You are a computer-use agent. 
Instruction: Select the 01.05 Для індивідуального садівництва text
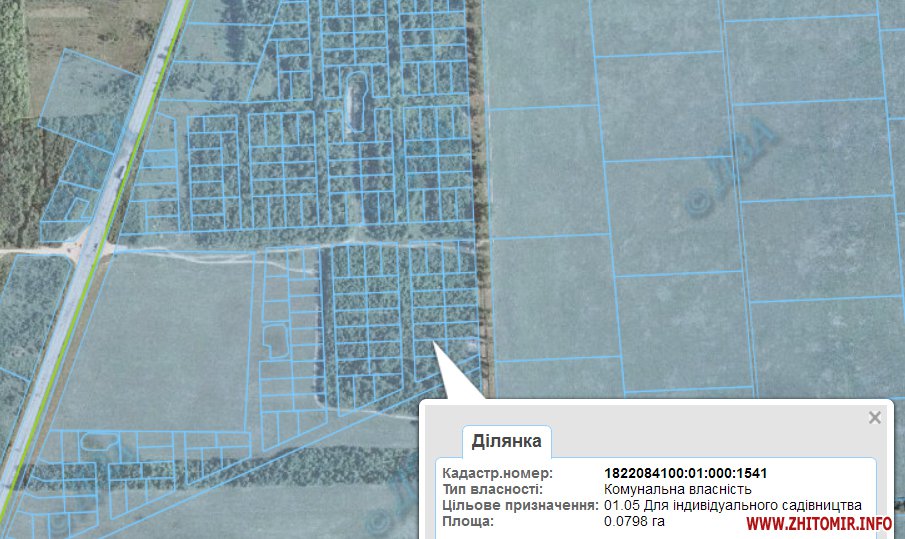732,505
